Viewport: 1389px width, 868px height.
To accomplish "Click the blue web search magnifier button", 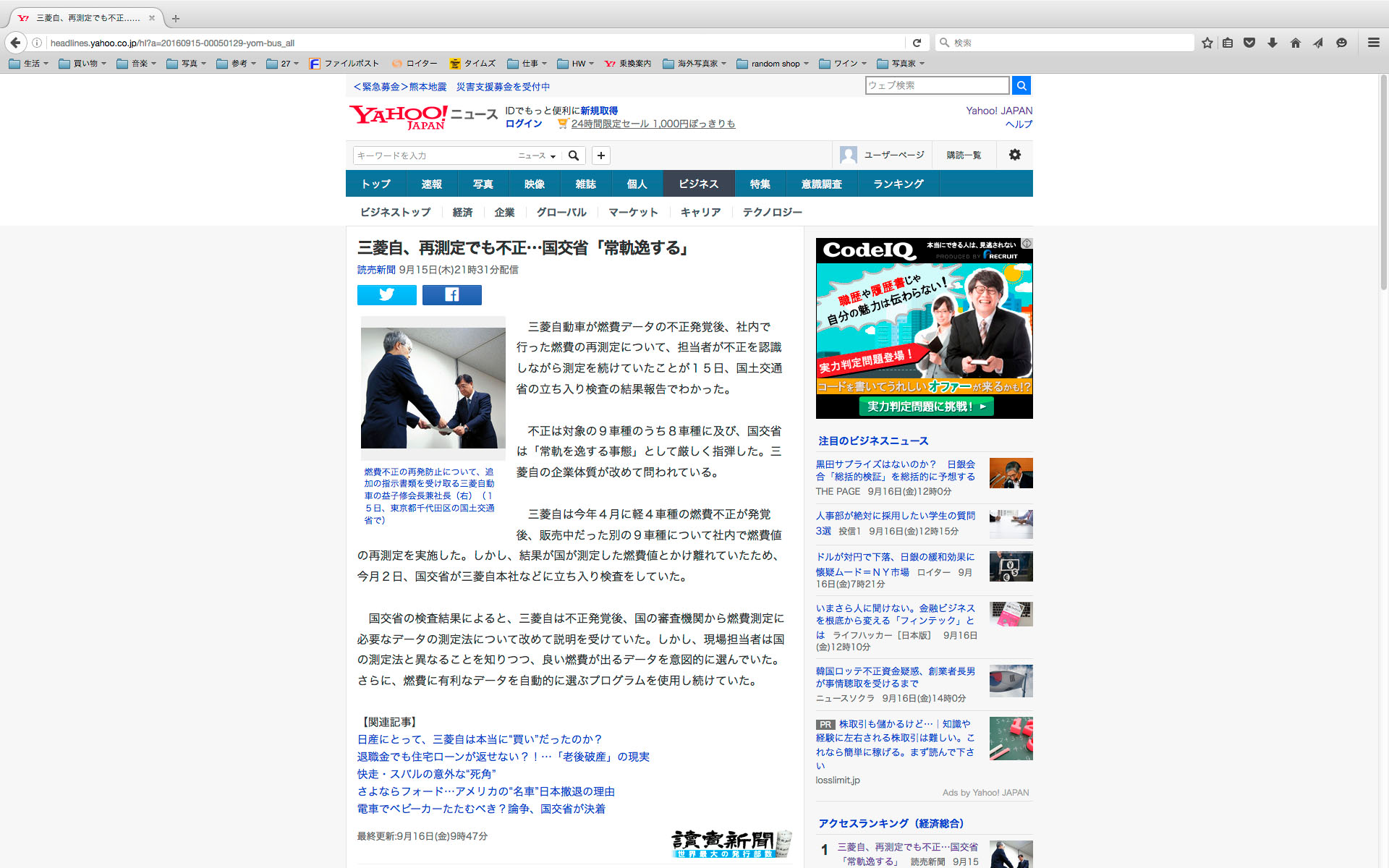I will coord(1021,85).
